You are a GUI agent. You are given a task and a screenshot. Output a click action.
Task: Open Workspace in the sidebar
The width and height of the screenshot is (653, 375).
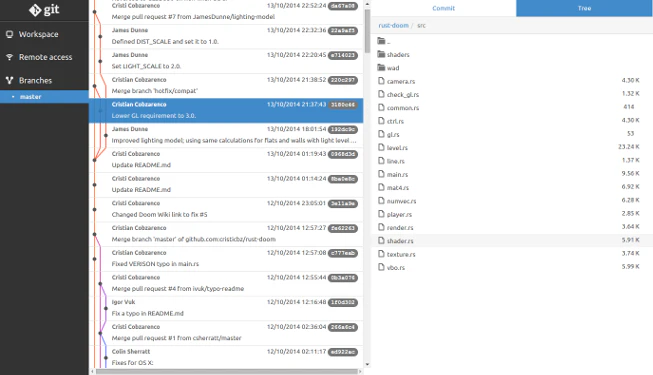[44, 34]
